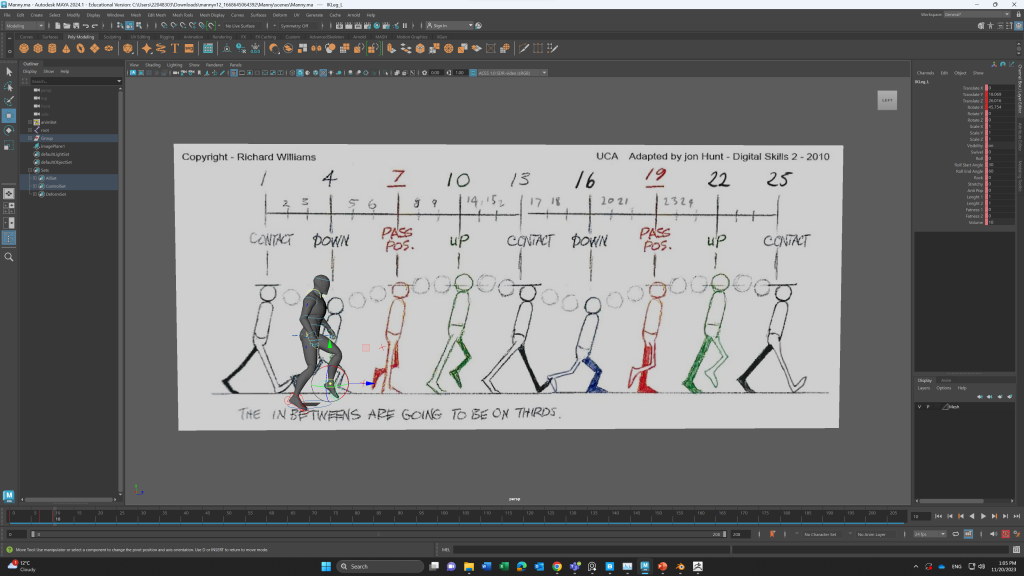Toggle the V visibility box on Mesh layer
The width and height of the screenshot is (1024, 576).
coord(920,407)
